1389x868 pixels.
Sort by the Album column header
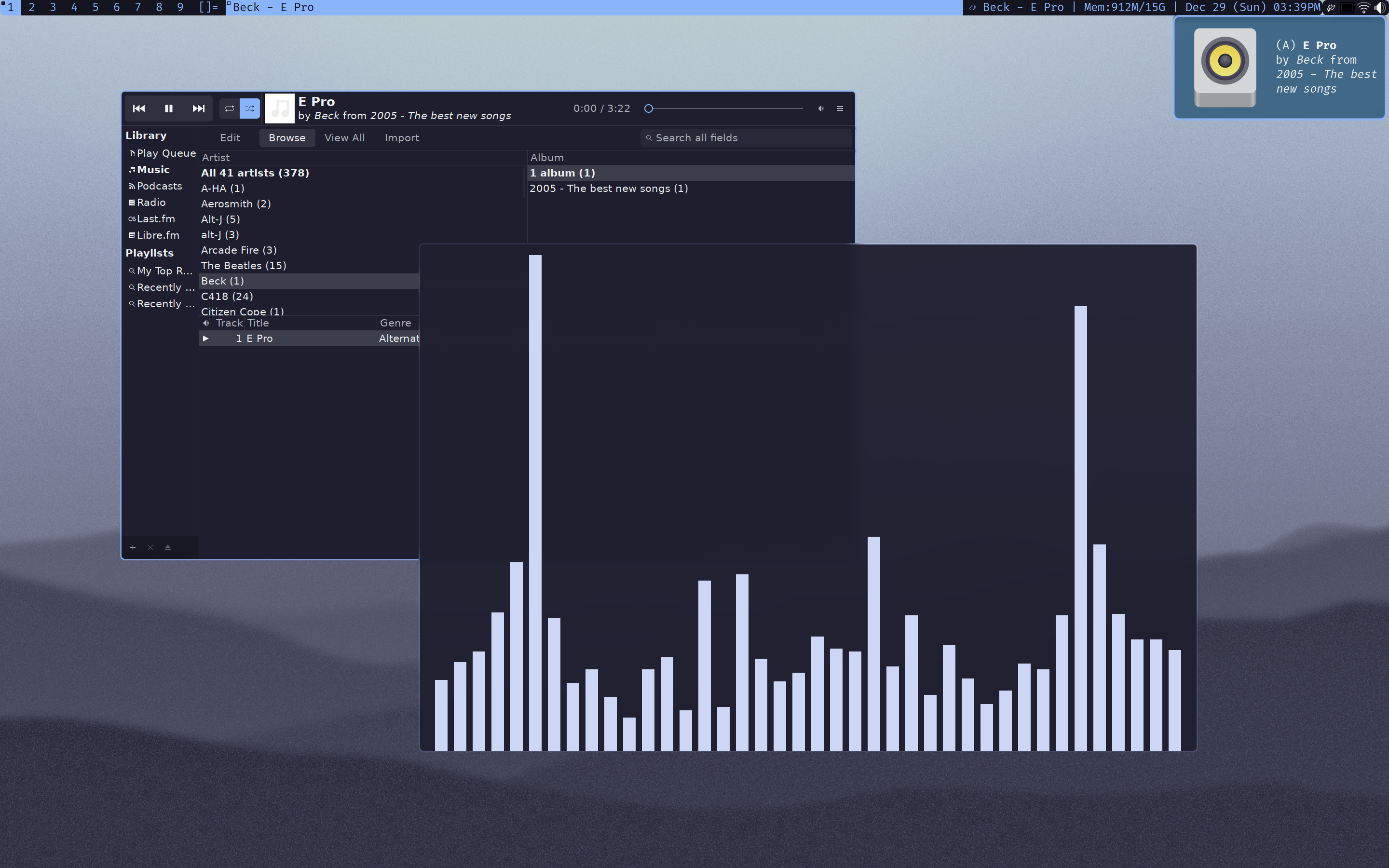click(691, 157)
